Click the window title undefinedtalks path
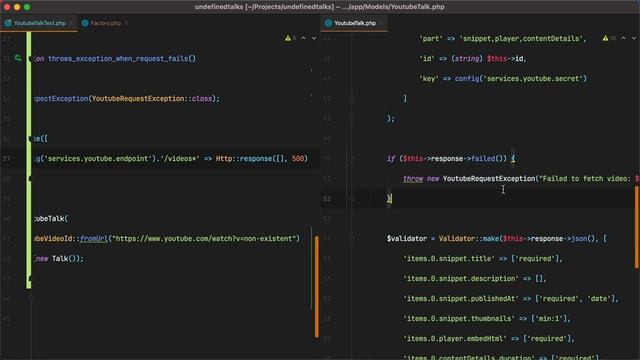The height and width of the screenshot is (360, 640). pyautogui.click(x=320, y=7)
